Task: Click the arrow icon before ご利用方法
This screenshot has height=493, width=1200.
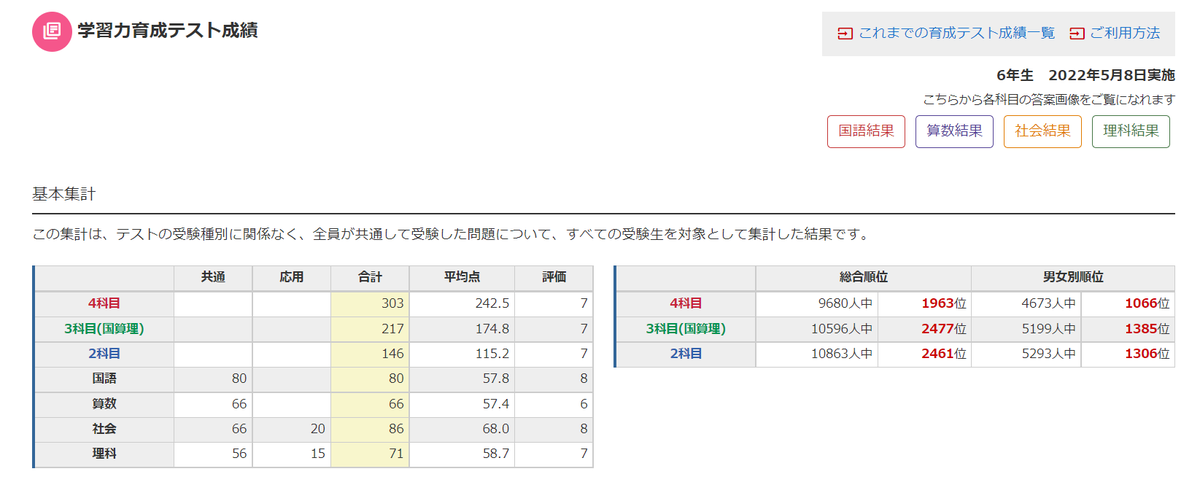Action: click(1076, 33)
